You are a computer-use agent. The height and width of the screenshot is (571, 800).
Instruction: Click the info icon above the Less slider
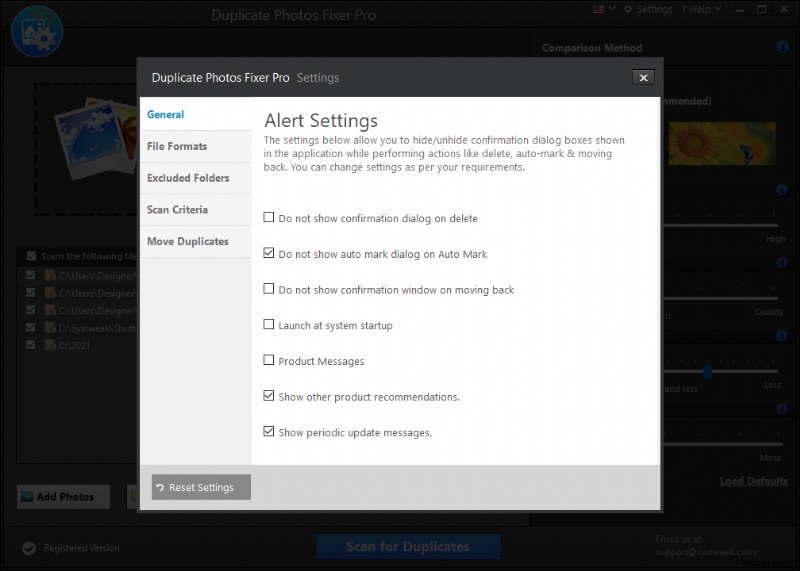click(782, 336)
